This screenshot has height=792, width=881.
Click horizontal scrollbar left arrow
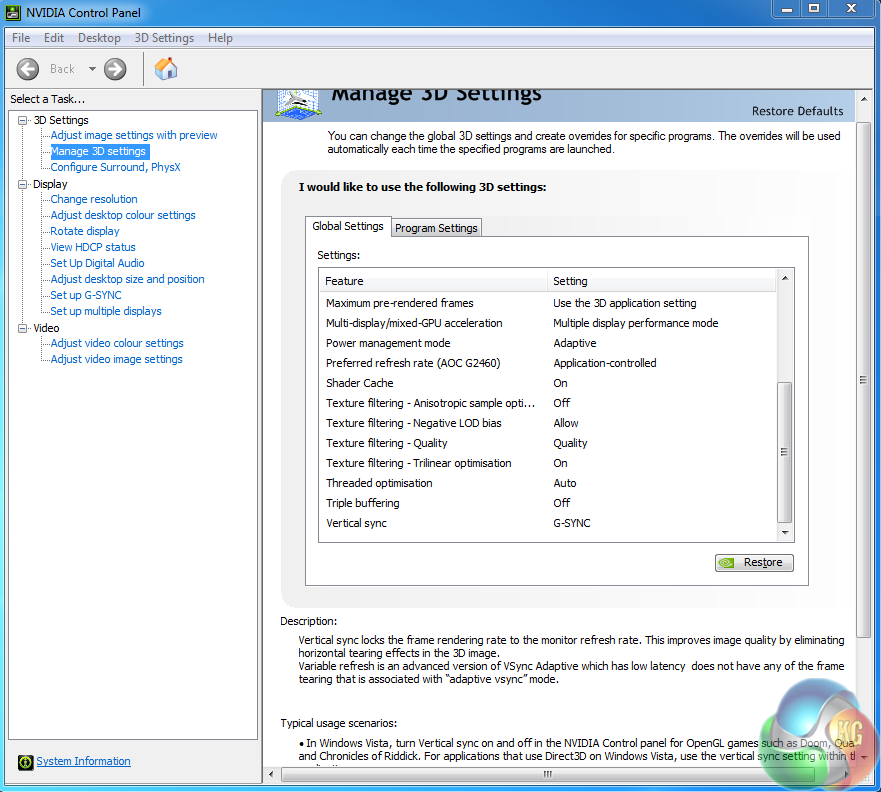(271, 775)
